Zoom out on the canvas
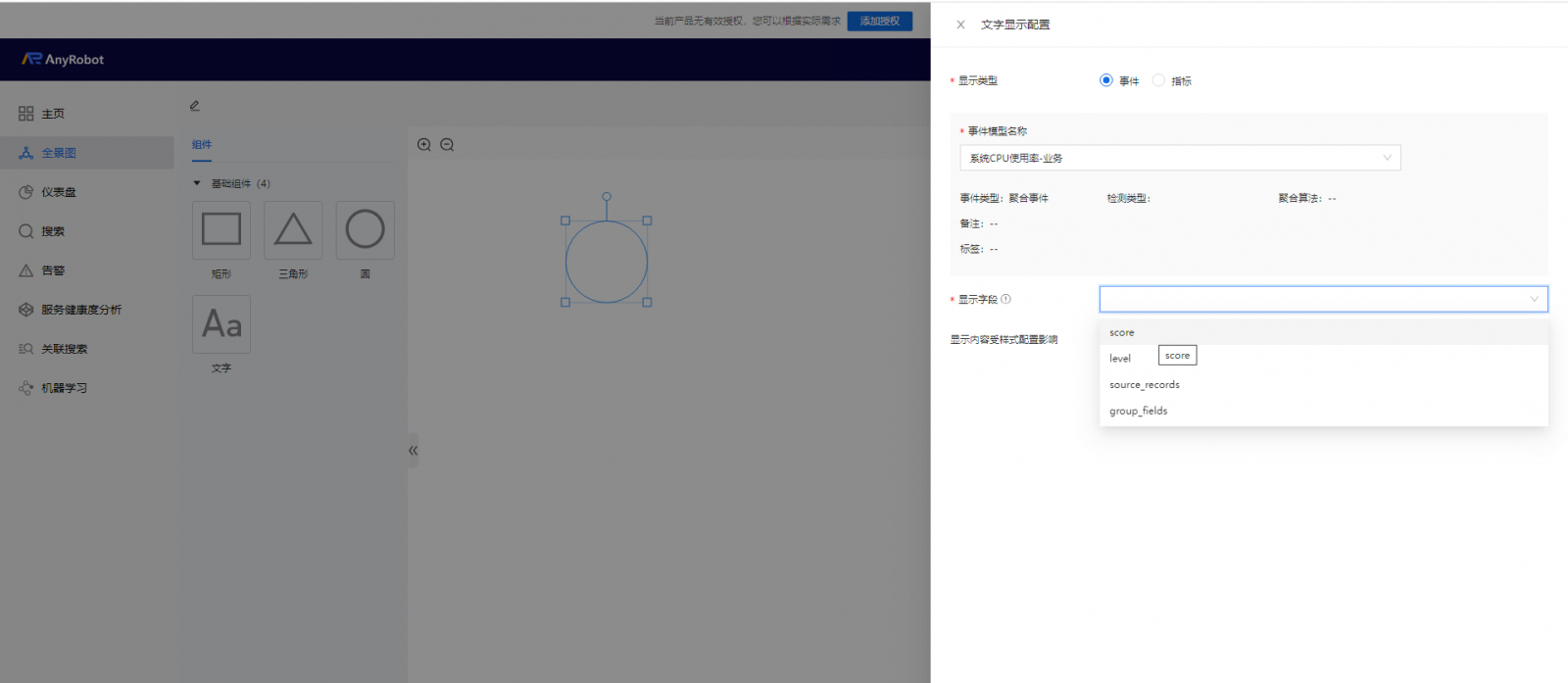This screenshot has height=683, width=1568. pyautogui.click(x=447, y=144)
